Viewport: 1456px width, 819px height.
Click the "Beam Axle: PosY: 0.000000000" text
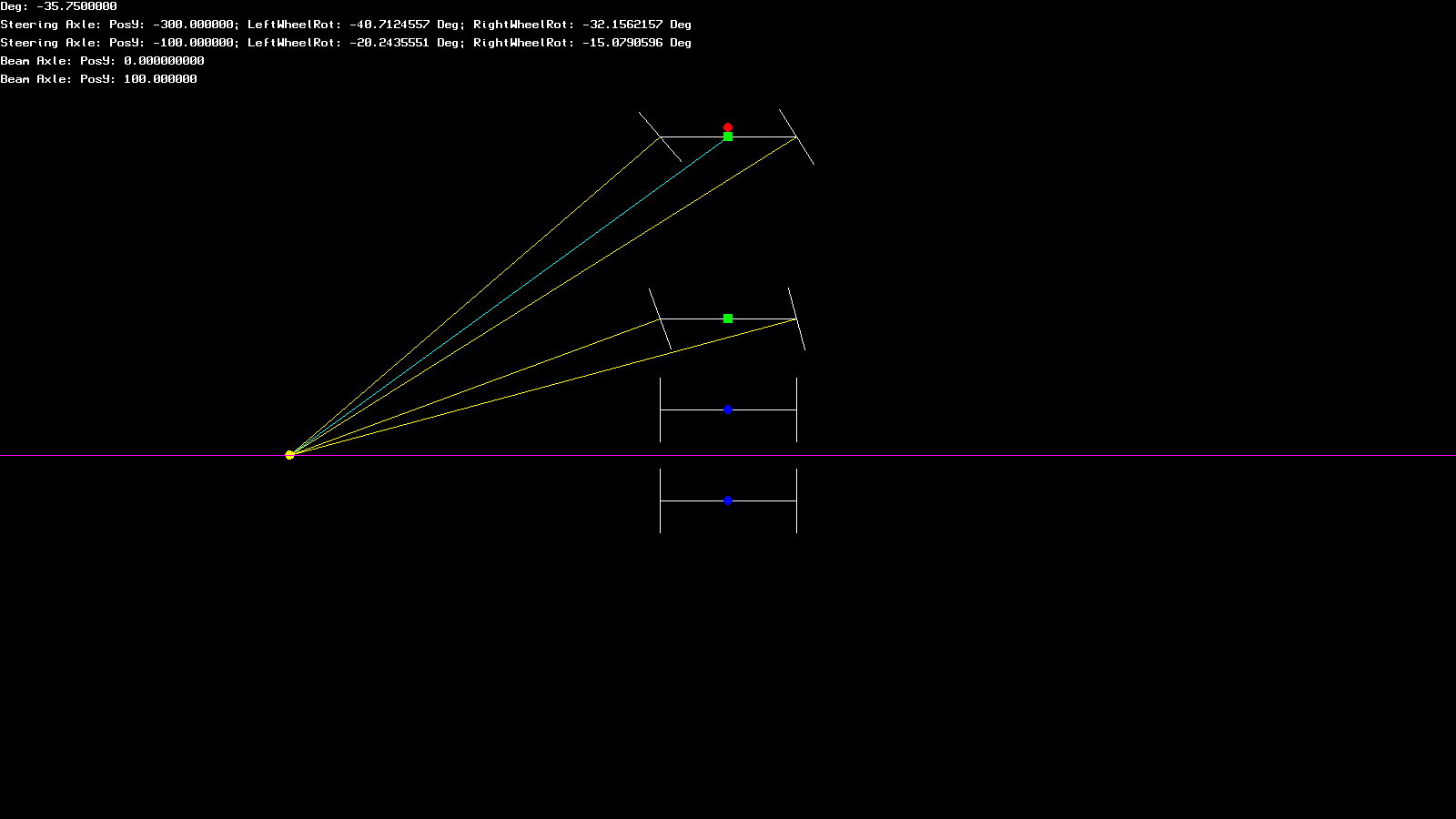tap(102, 61)
